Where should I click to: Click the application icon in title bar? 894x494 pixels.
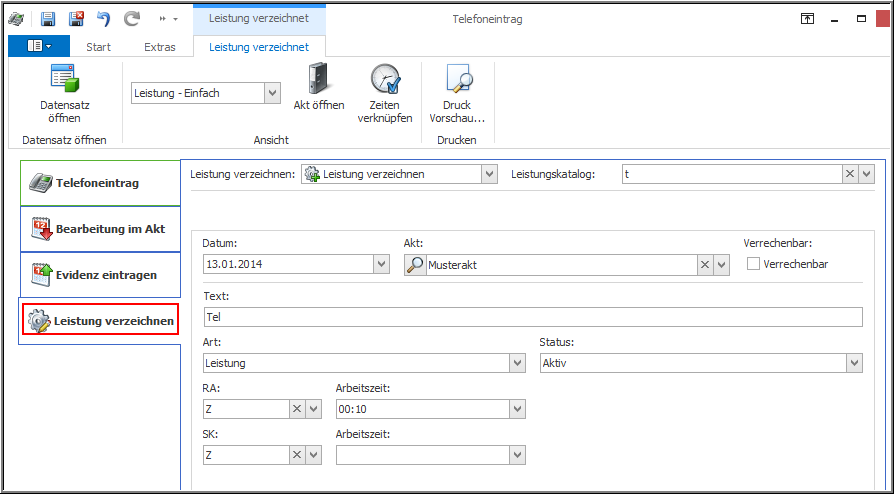pyautogui.click(x=15, y=19)
